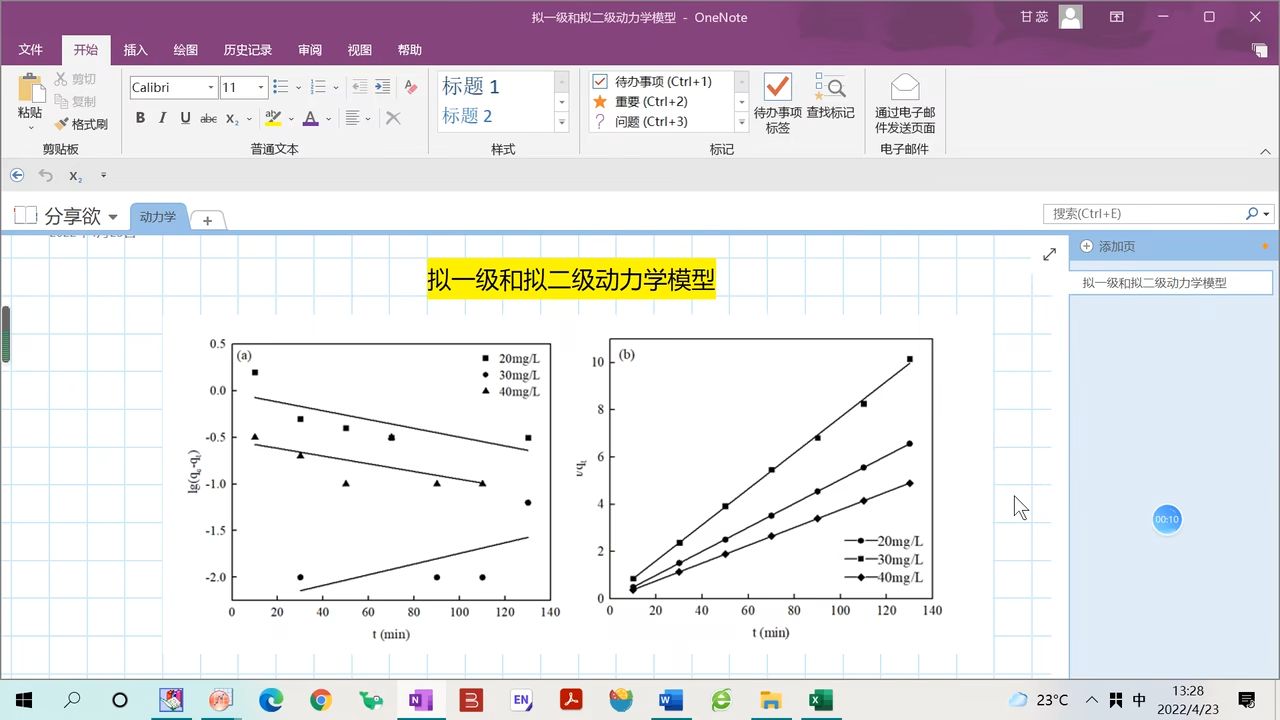
Task: Click the 待办事项标签 To-Do Tag button
Action: (x=777, y=103)
